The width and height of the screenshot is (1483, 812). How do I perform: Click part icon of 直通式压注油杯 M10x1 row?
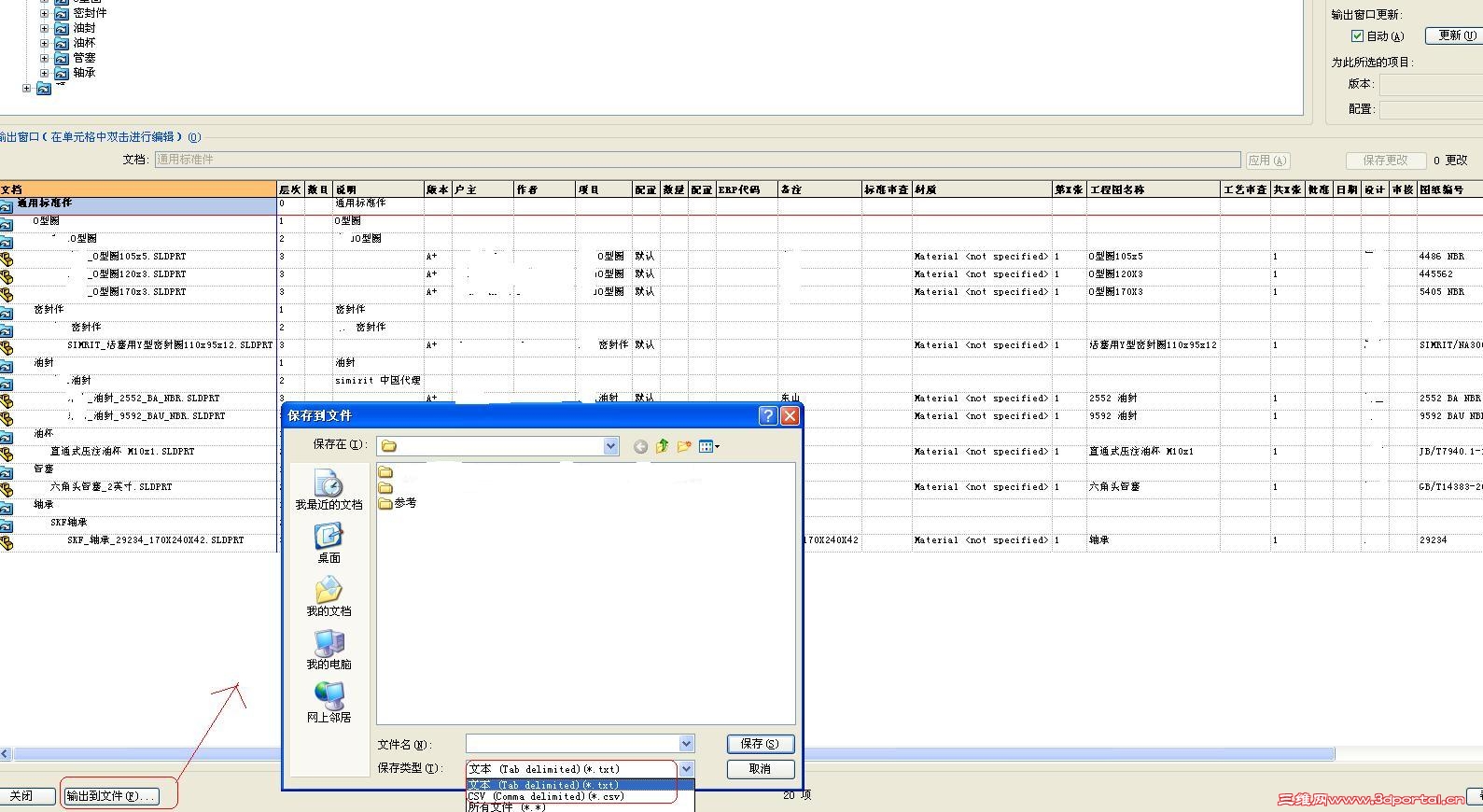pos(7,455)
